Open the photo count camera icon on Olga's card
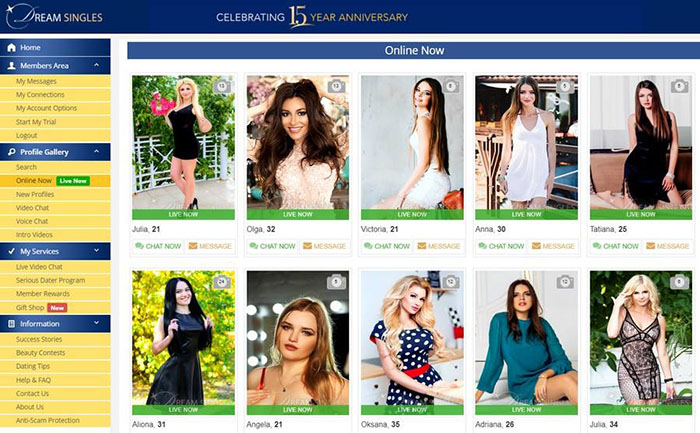700x433 pixels. [336, 86]
